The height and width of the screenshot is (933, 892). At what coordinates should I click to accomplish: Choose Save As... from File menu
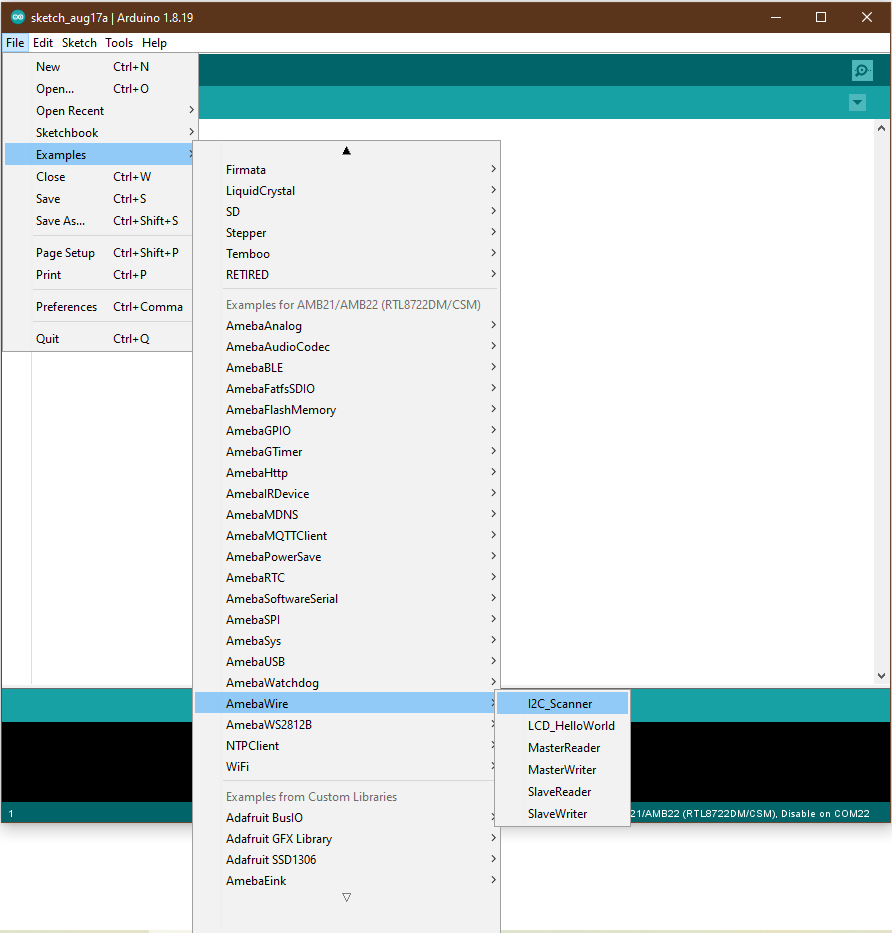(x=99, y=221)
